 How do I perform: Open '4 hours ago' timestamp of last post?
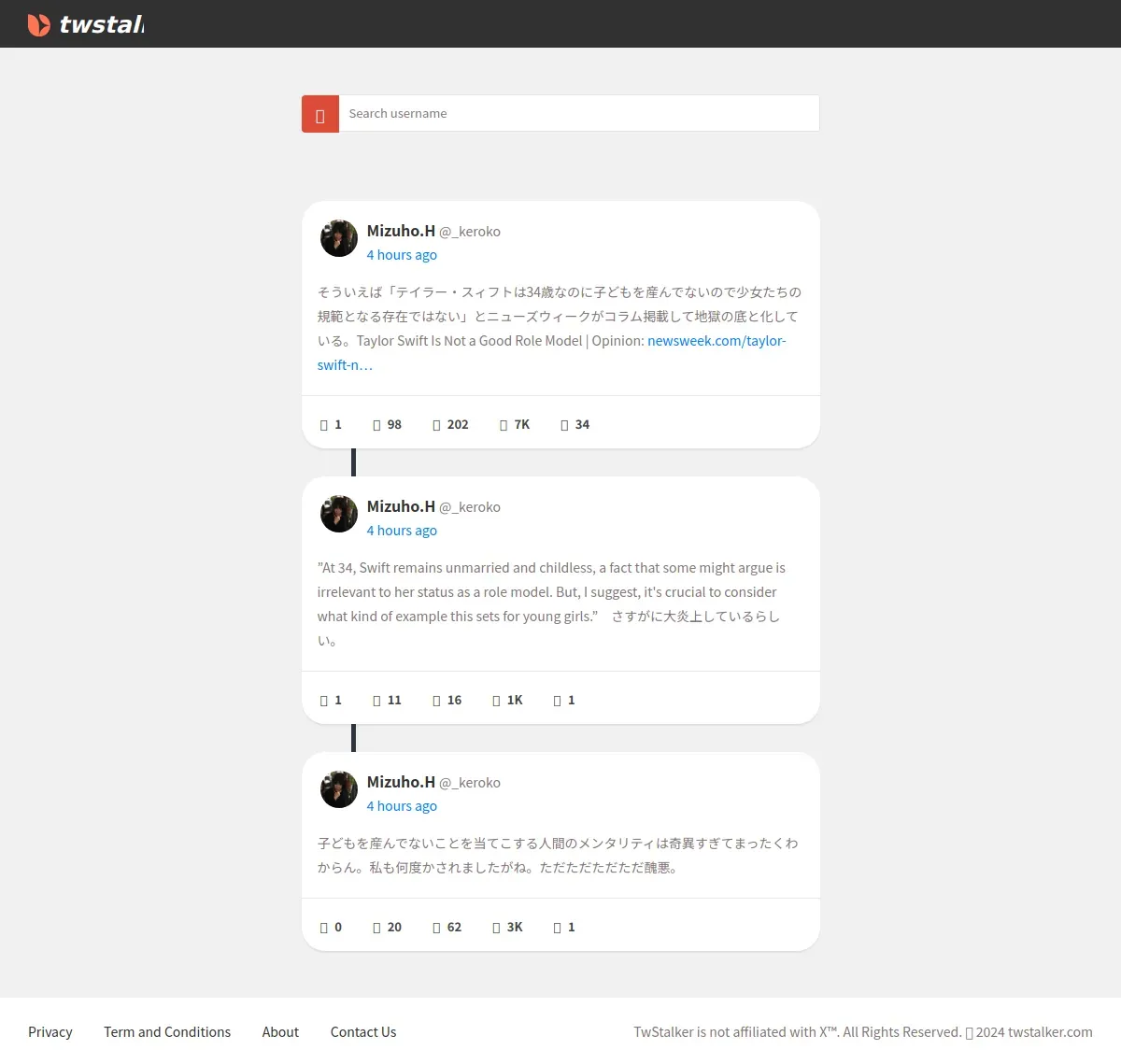pos(402,806)
